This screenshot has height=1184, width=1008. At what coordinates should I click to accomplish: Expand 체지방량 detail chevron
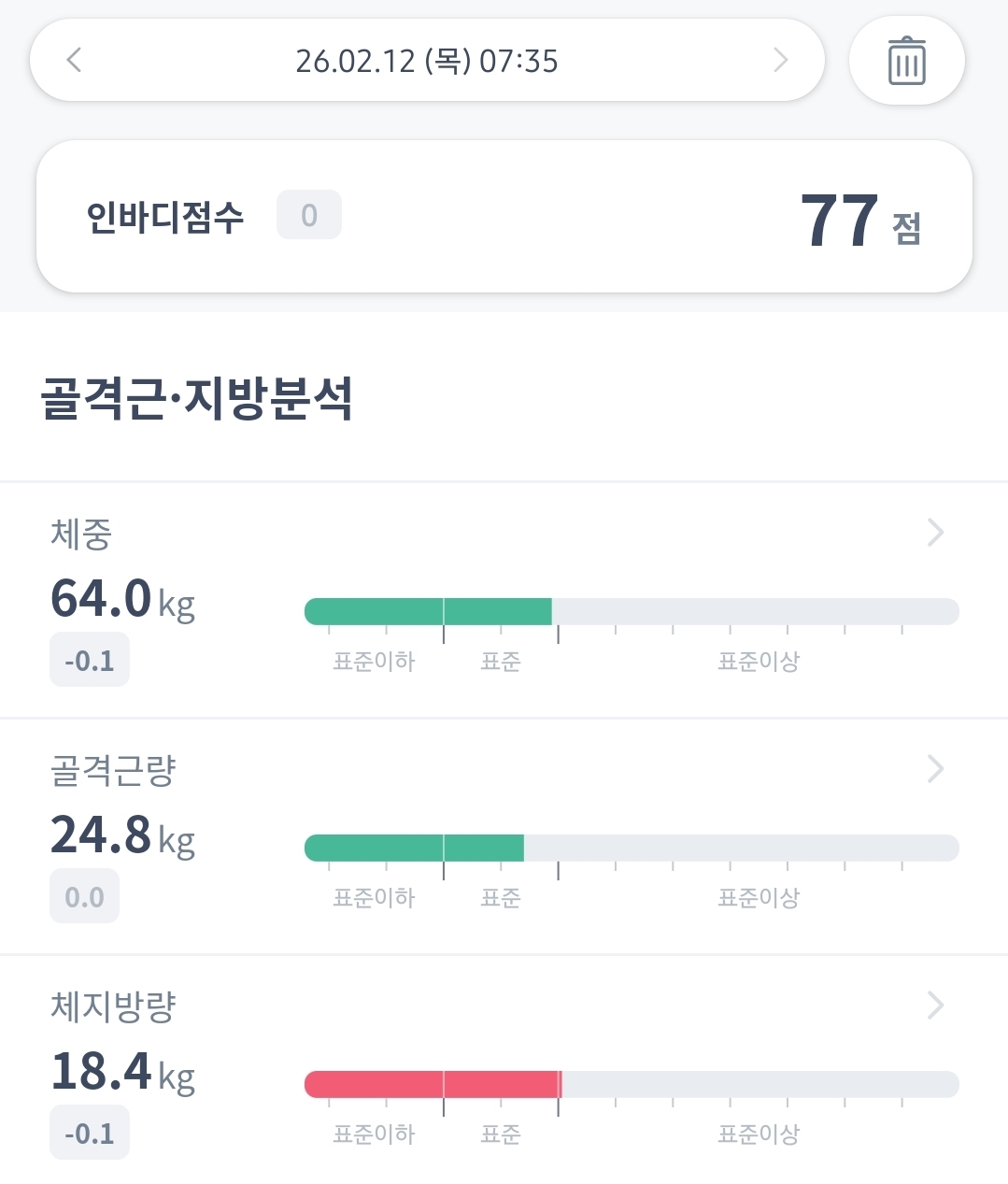(x=935, y=1006)
